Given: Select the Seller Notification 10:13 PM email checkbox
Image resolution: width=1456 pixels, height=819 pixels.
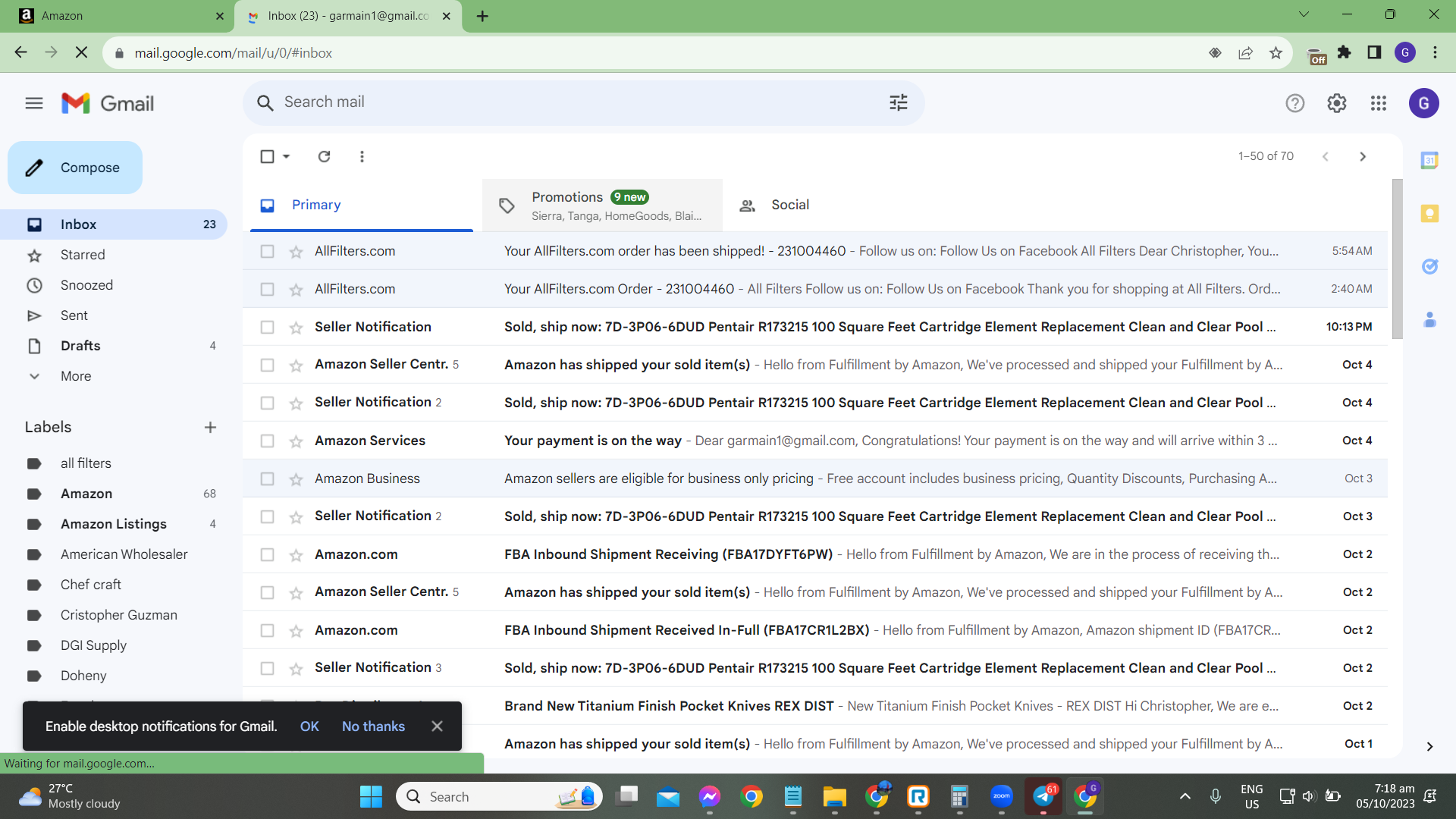Looking at the screenshot, I should pos(267,327).
